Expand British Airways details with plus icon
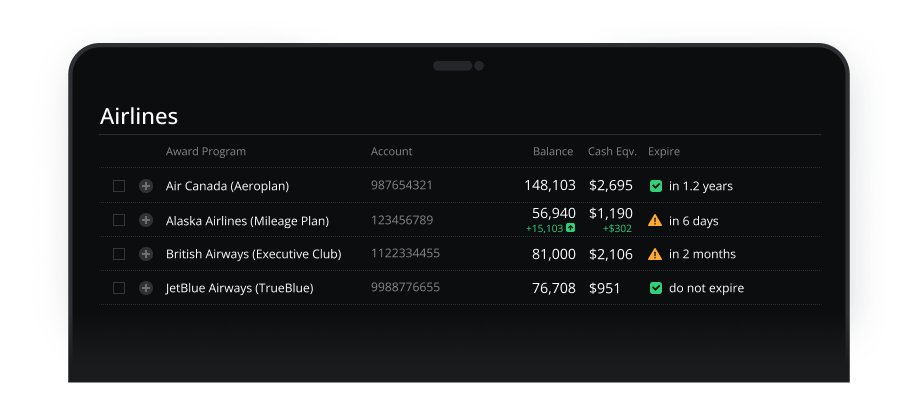Viewport: 918px width, 397px height. (x=146, y=254)
